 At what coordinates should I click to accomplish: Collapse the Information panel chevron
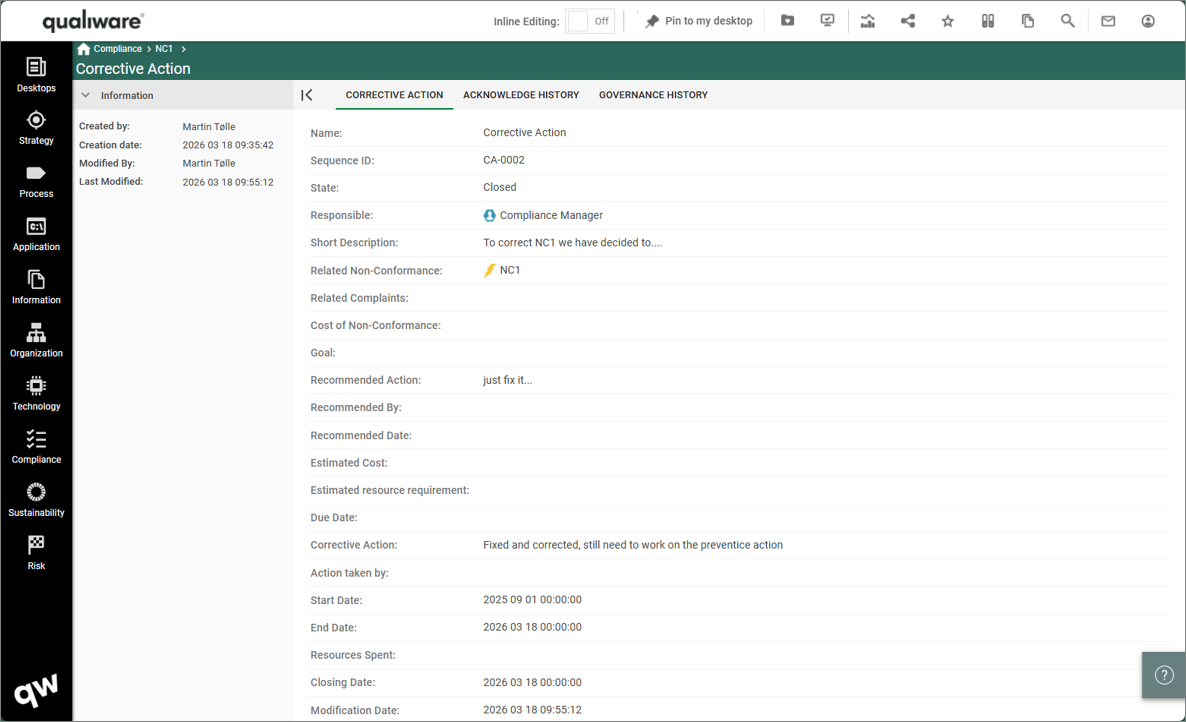[x=86, y=96]
